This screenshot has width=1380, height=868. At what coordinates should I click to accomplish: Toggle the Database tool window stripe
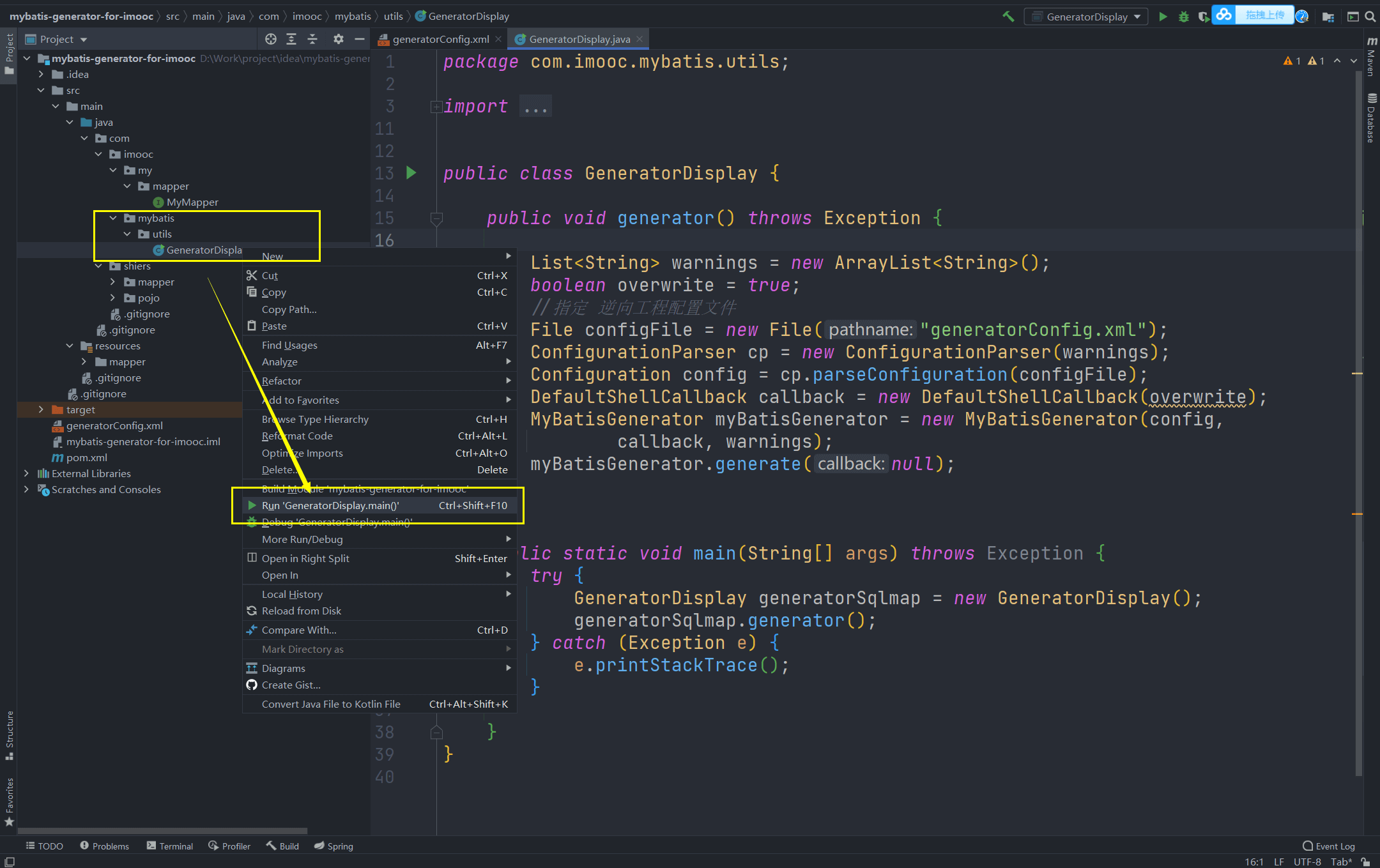(x=1371, y=118)
